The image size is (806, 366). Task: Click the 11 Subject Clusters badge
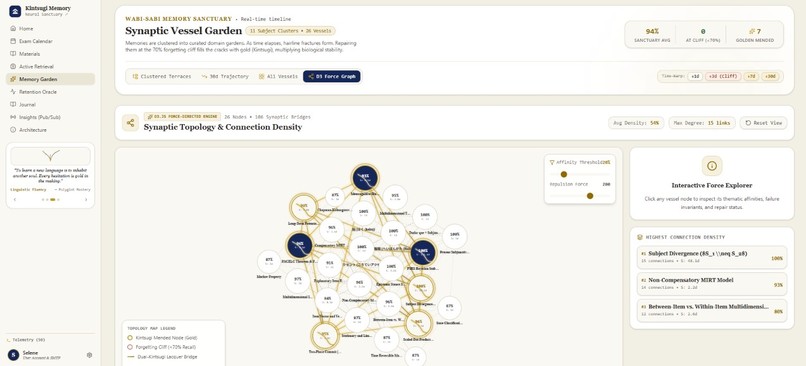[290, 31]
